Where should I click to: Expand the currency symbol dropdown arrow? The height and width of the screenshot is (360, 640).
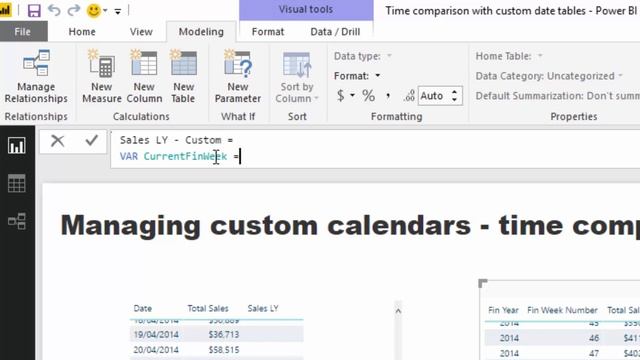pos(352,96)
